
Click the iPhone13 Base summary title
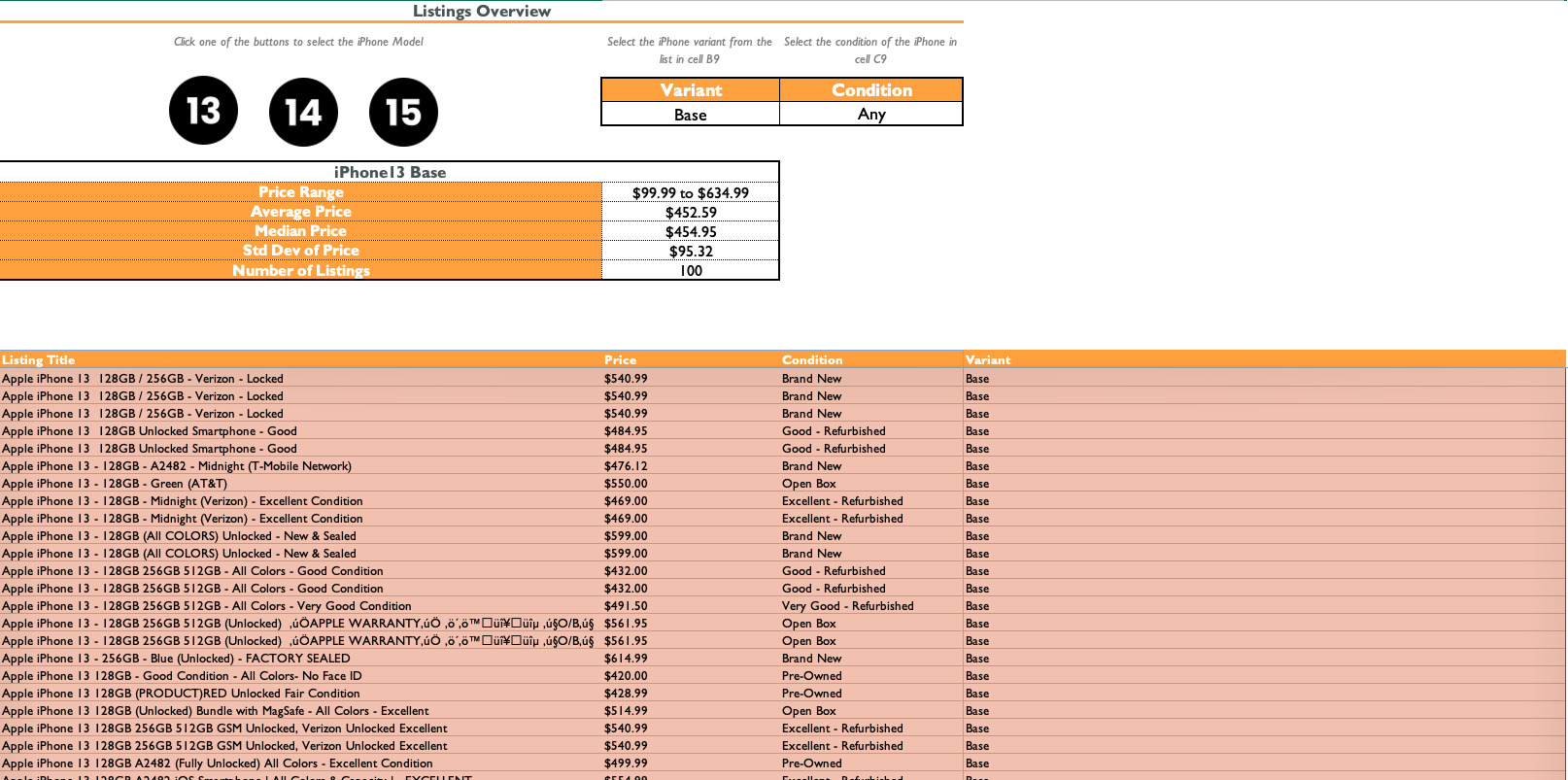(x=390, y=172)
